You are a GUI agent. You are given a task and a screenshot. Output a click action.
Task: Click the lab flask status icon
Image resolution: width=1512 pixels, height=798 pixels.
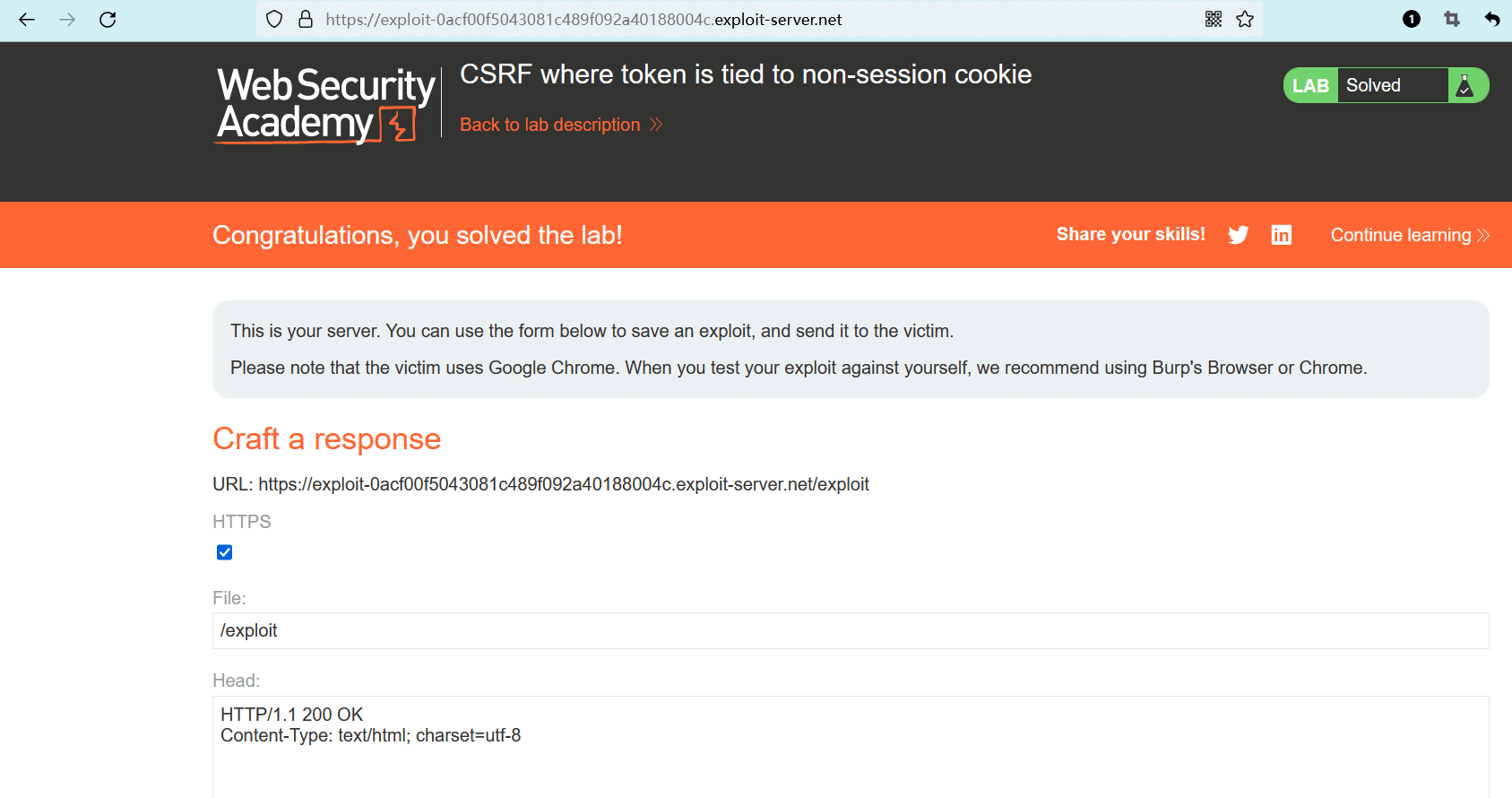tap(1464, 86)
